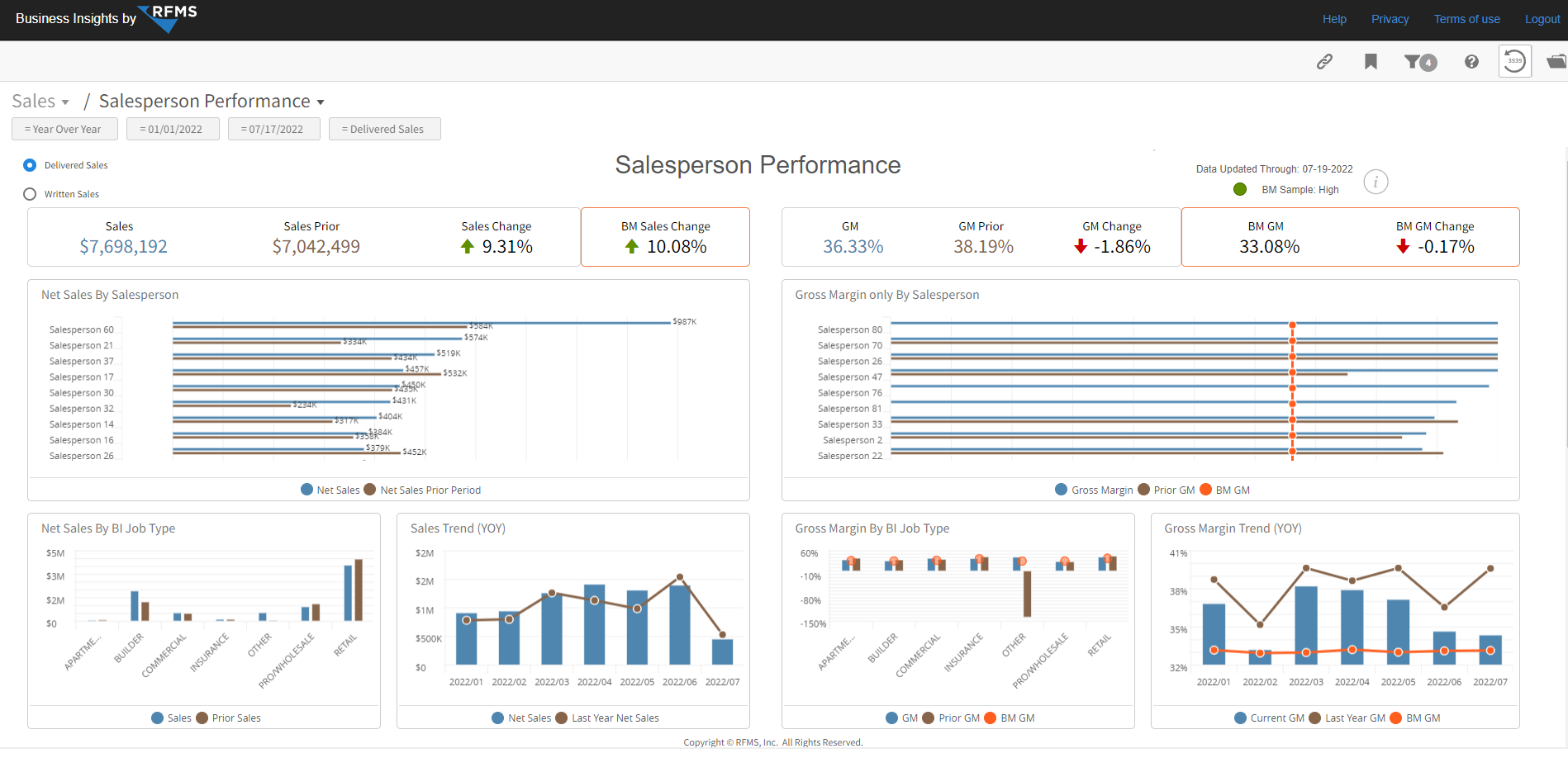
Task: Click the green up arrow beside 9.31%
Action: (x=468, y=246)
